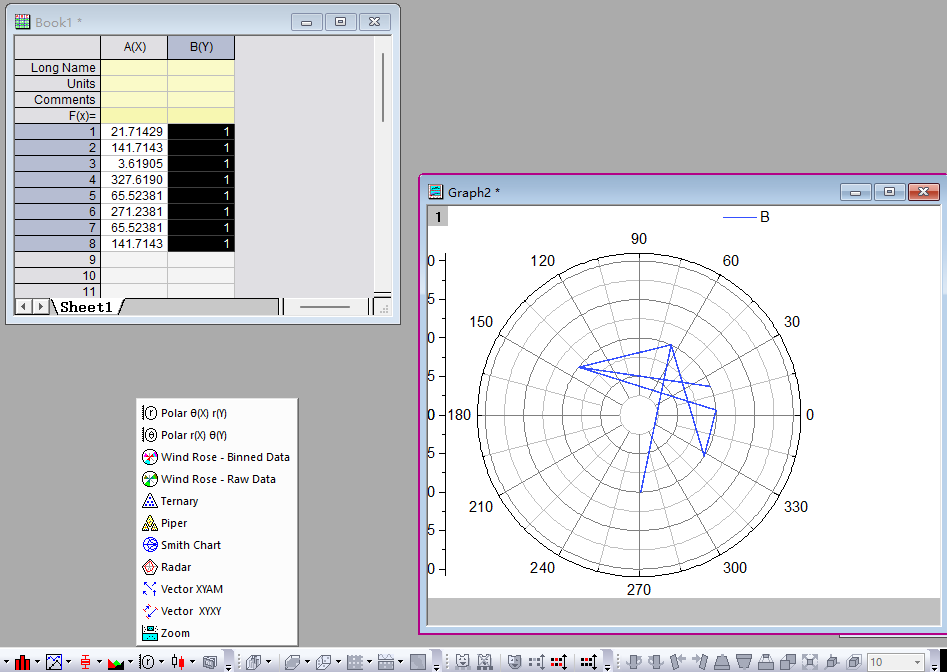Viewport: 947px width, 672px height.
Task: Click the rotate counterclockwise 3D icon
Action: 634,662
